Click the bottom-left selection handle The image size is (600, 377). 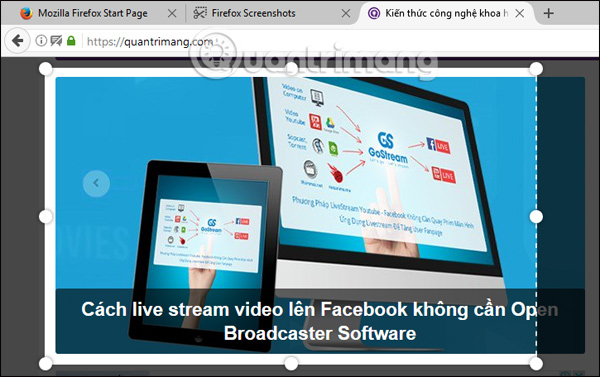(46, 364)
